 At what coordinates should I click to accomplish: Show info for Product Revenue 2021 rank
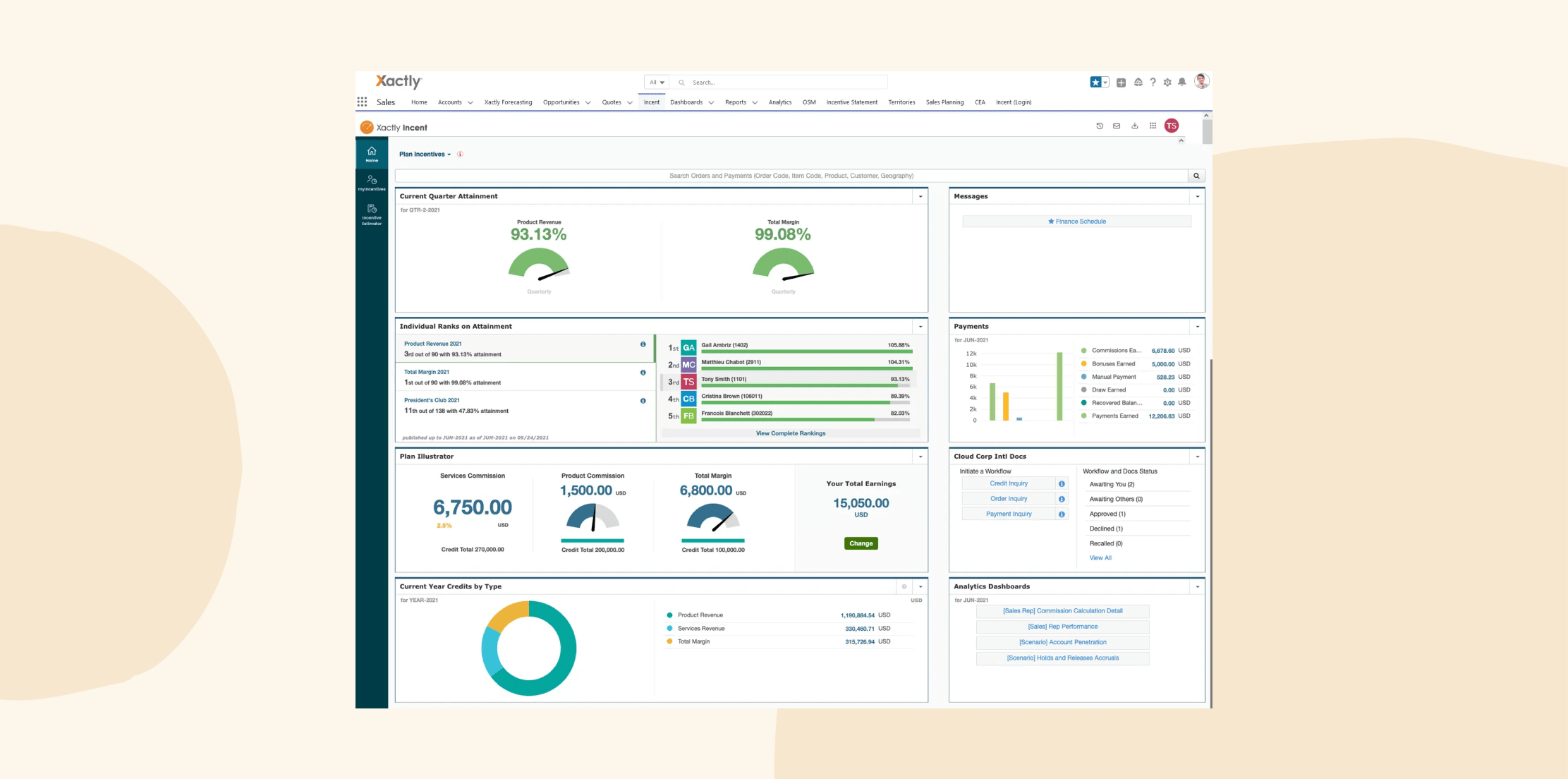pyautogui.click(x=643, y=344)
